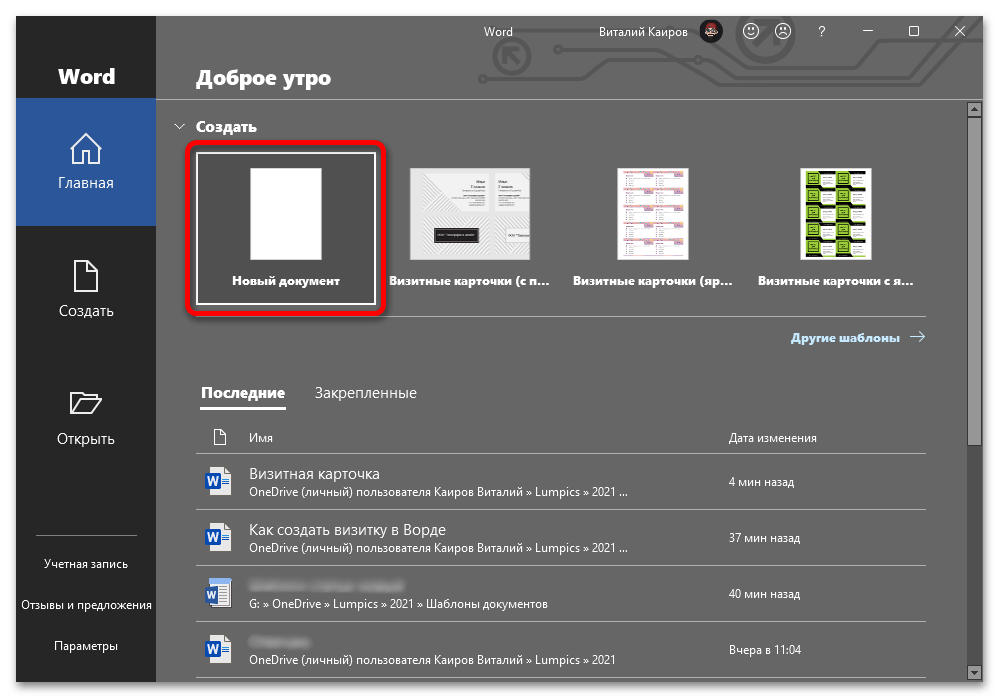This screenshot has width=999, height=698.
Task: Click the user account avatar picture
Action: click(x=711, y=31)
